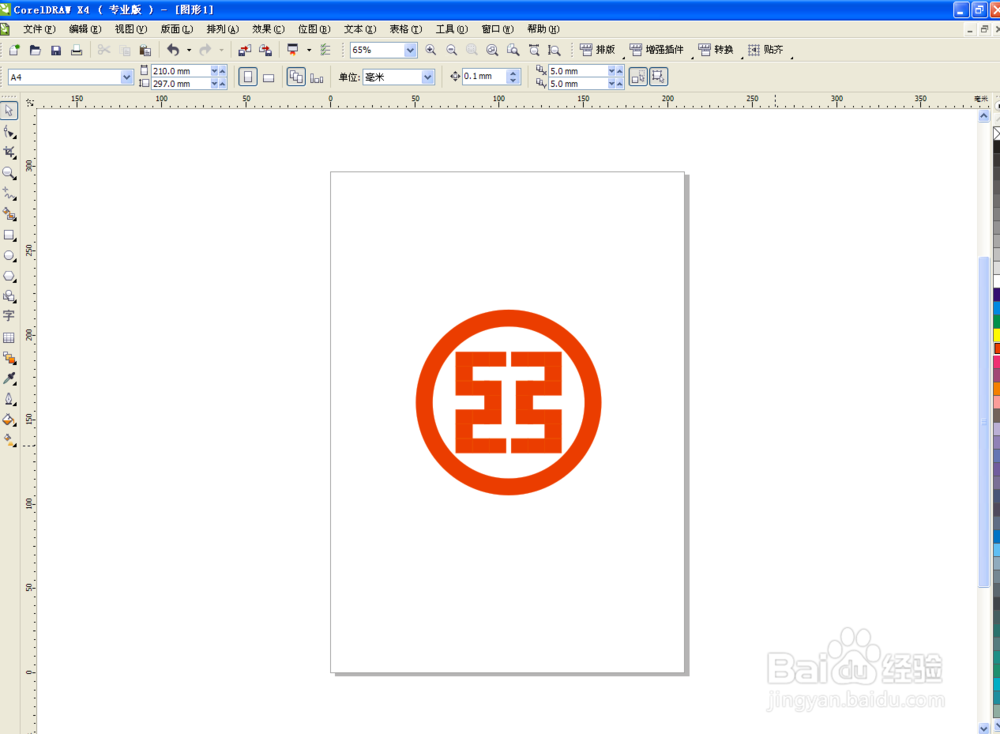Open the 帮助 menu

pos(543,29)
